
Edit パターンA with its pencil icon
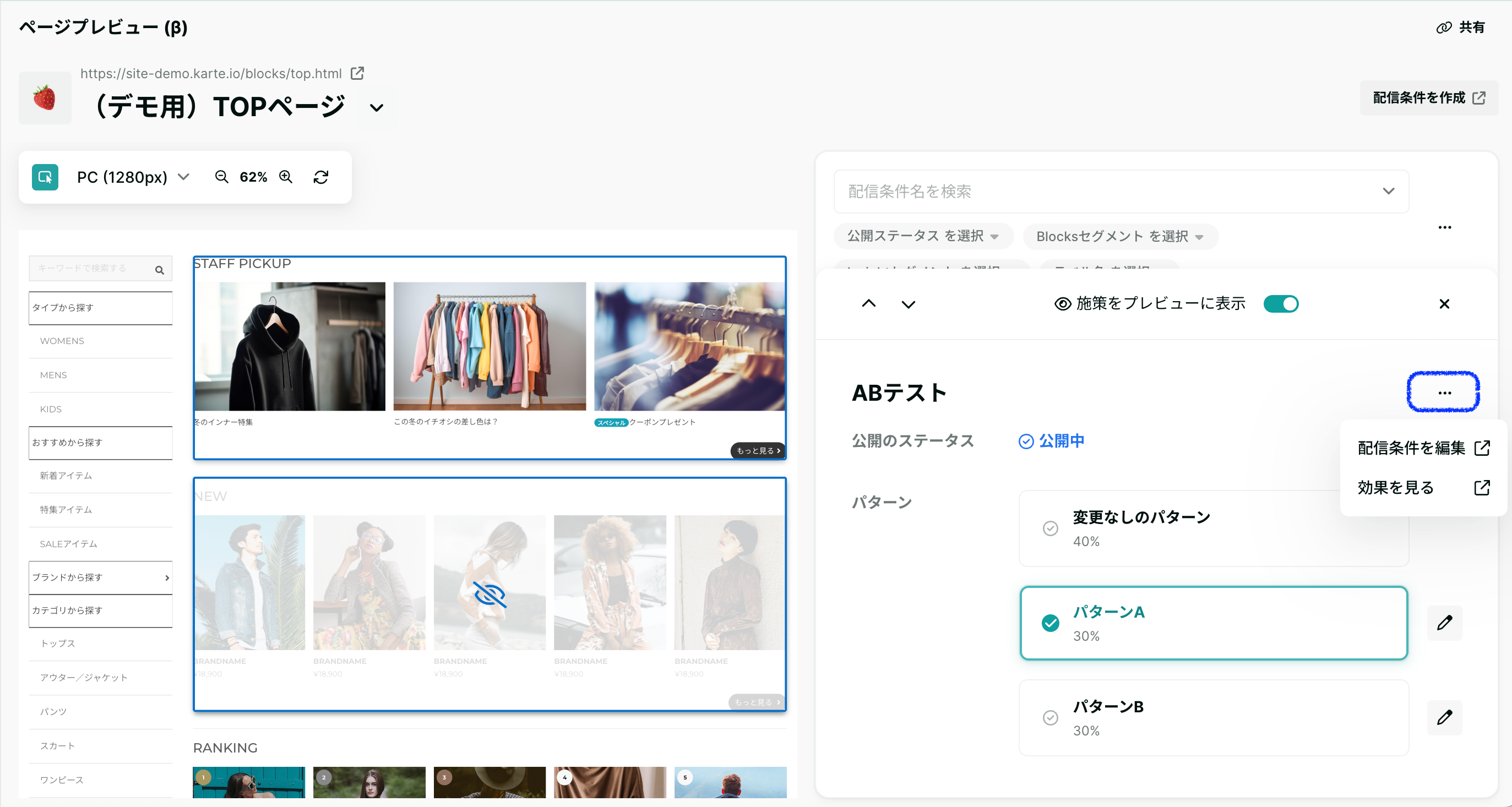click(x=1444, y=623)
